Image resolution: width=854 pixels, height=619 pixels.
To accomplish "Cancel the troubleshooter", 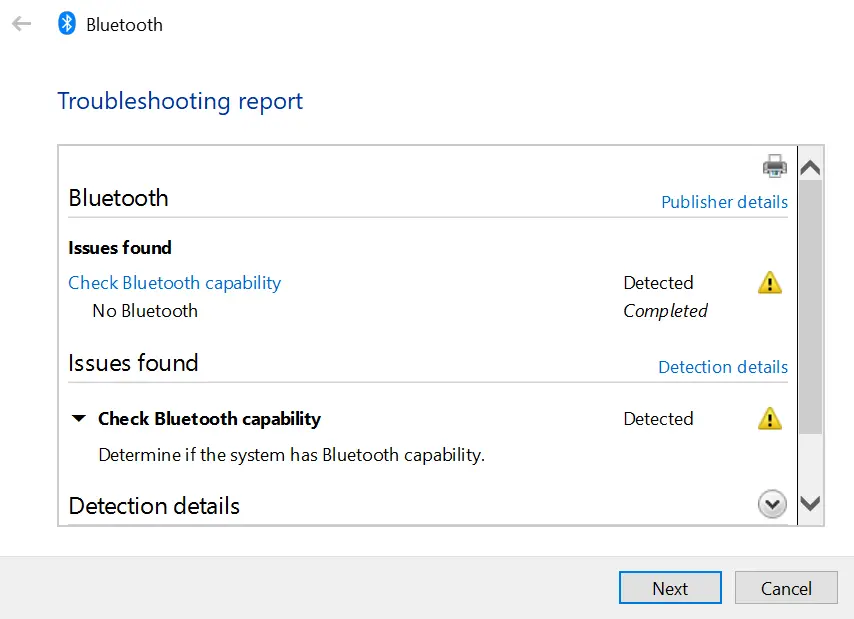I will click(x=786, y=588).
